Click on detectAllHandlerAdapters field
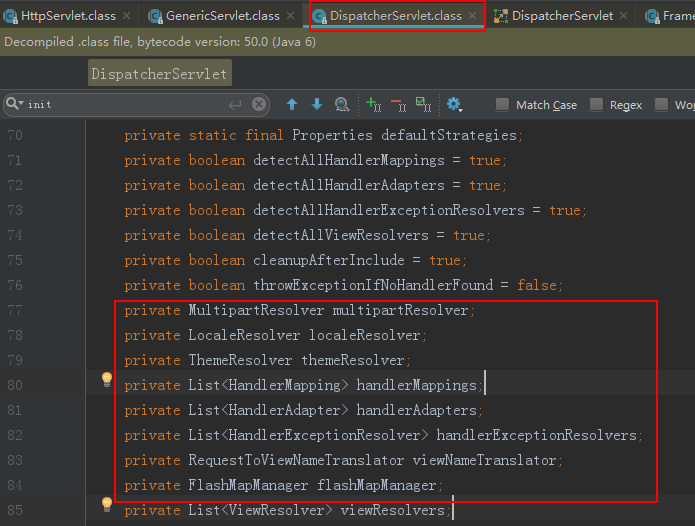695x526 pixels. 349,185
